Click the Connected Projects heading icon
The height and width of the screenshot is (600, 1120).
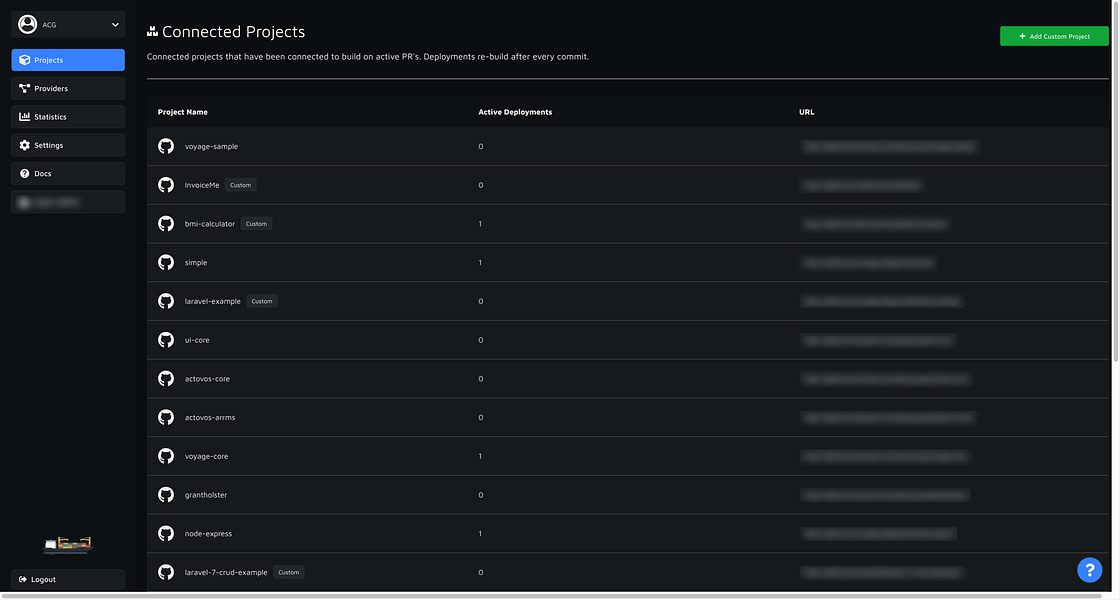click(152, 31)
